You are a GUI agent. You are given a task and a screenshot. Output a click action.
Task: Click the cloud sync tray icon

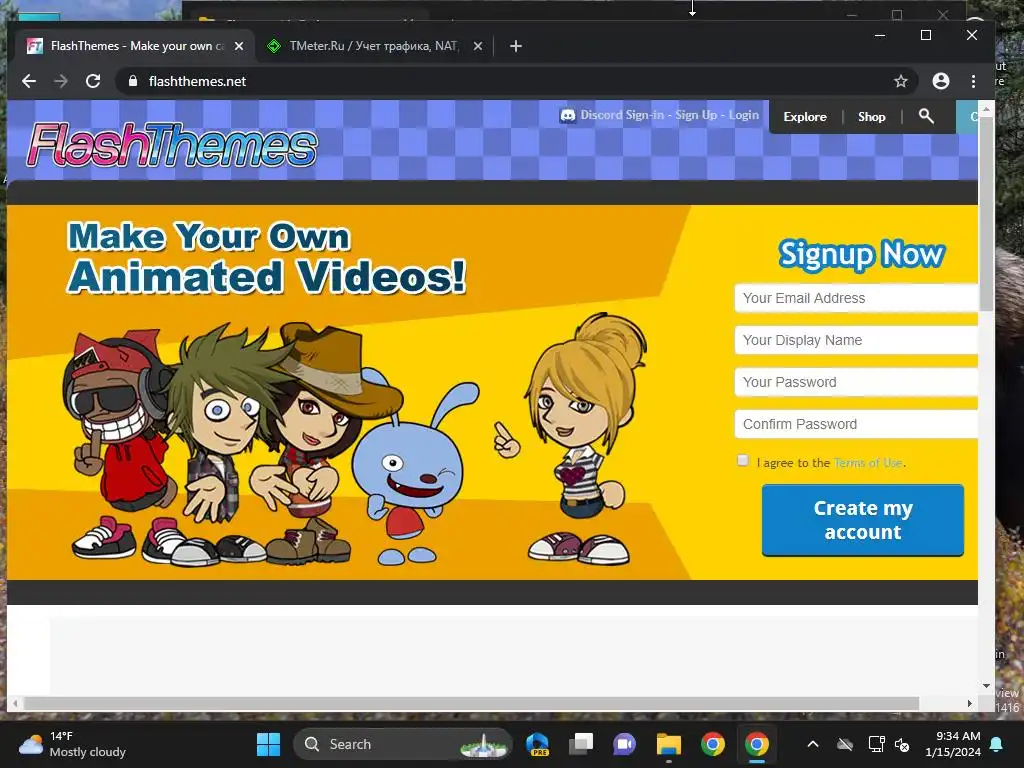click(x=845, y=744)
